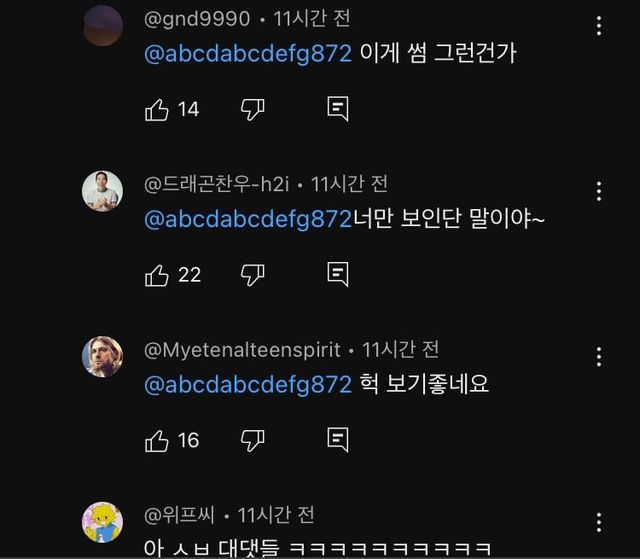Open the @gnd9990 channel name link
The width and height of the screenshot is (640, 559).
tap(198, 19)
